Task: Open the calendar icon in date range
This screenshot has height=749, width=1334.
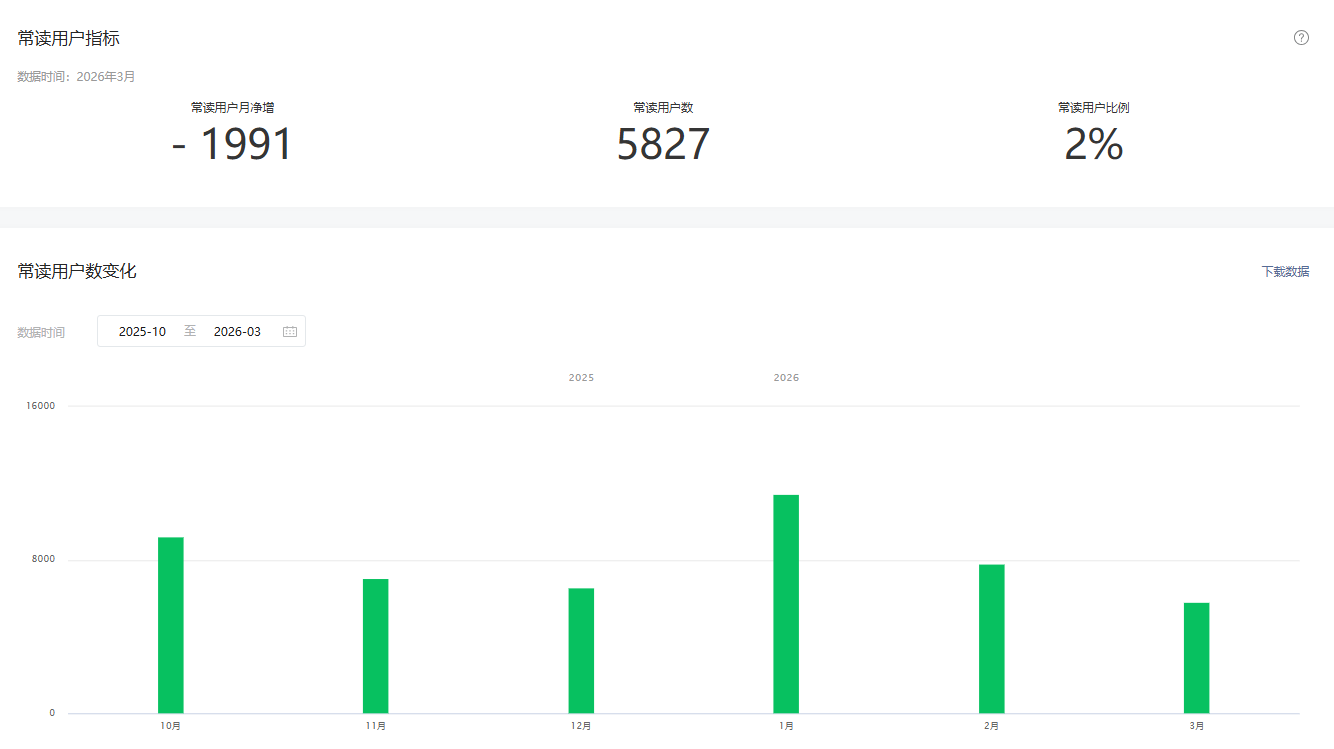Action: [290, 332]
